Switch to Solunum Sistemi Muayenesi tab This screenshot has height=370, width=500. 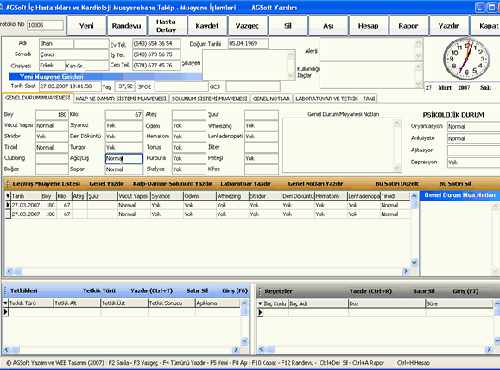point(210,98)
